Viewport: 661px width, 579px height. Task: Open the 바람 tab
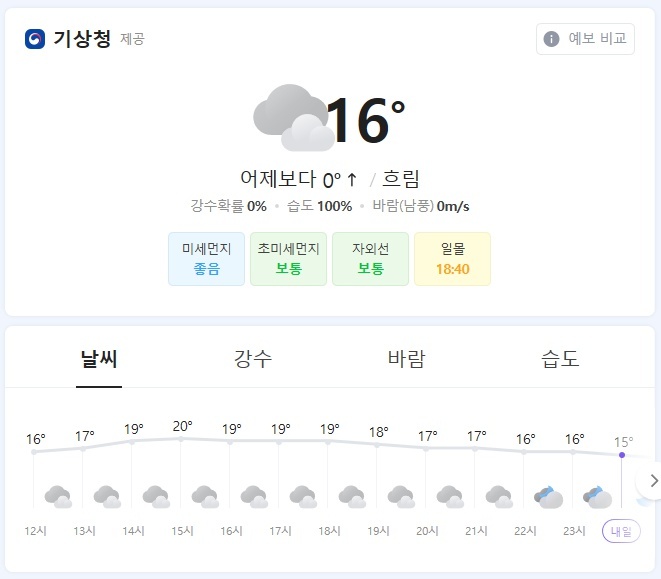click(406, 359)
